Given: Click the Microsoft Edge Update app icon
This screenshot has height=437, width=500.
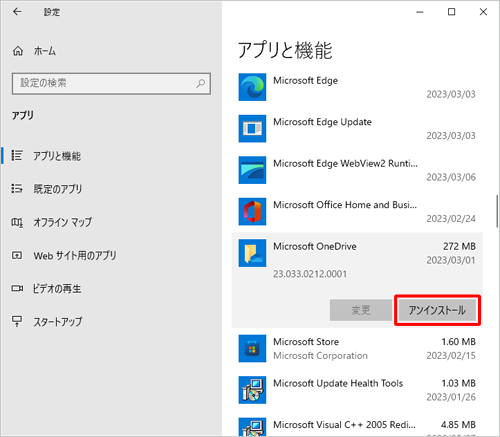Looking at the screenshot, I should [252, 128].
